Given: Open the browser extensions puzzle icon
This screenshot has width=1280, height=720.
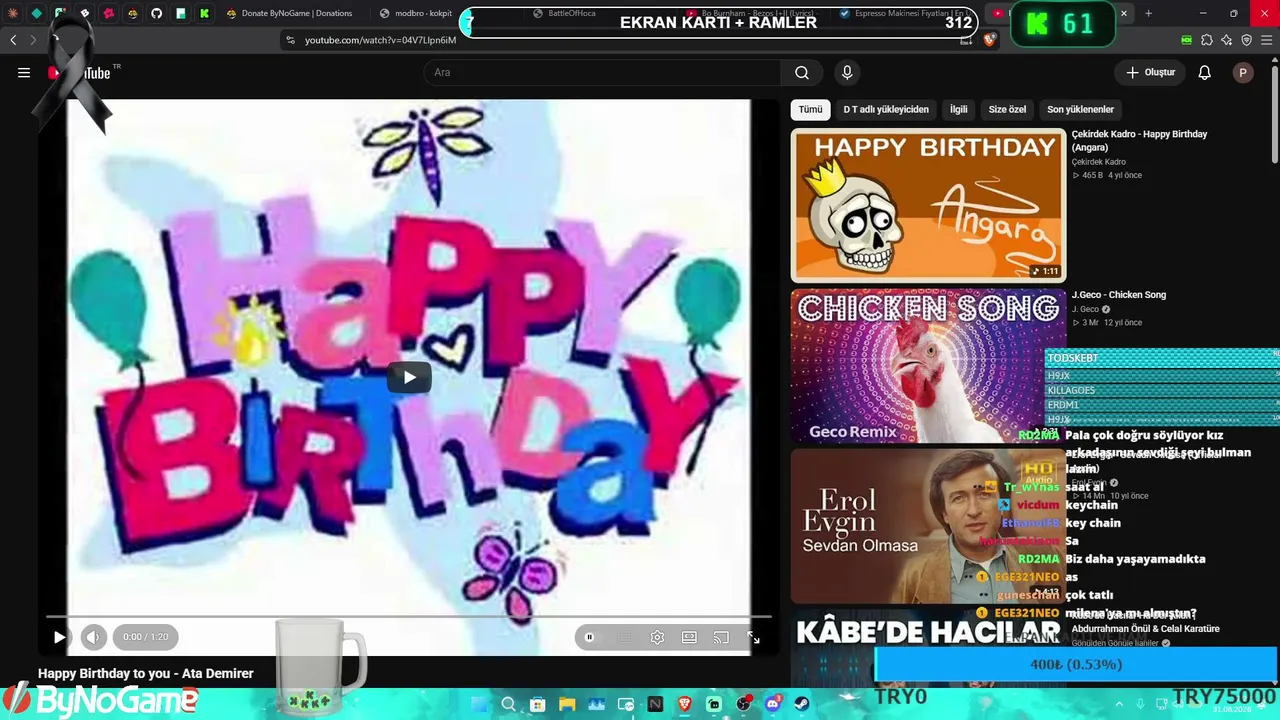Looking at the screenshot, I should pos(1207,40).
